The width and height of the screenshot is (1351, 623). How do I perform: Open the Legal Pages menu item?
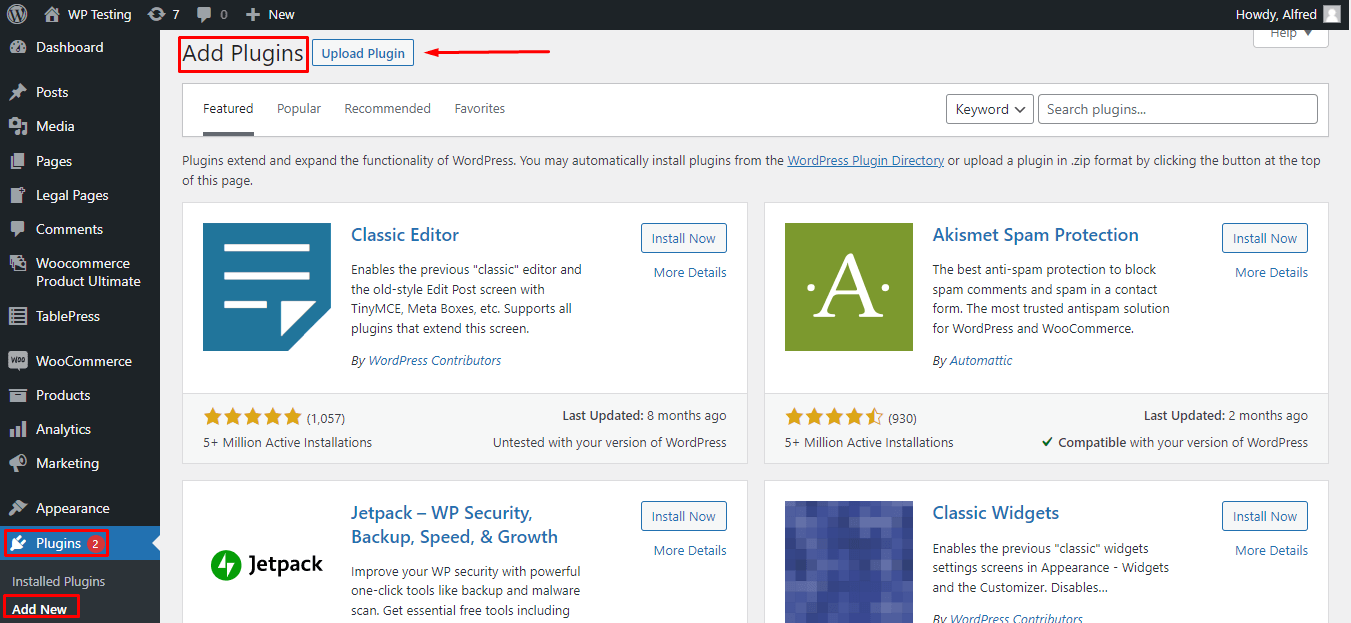coord(80,195)
